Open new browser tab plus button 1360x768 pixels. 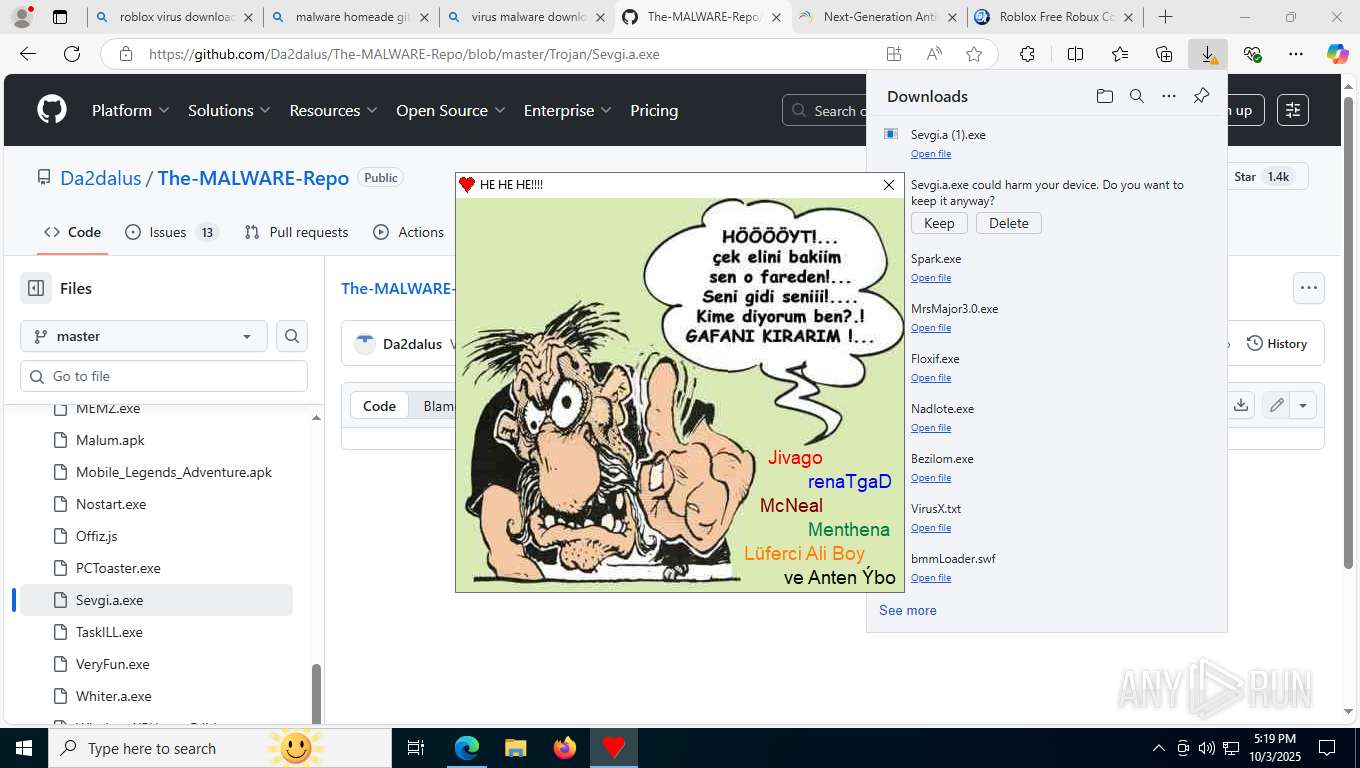point(1165,17)
